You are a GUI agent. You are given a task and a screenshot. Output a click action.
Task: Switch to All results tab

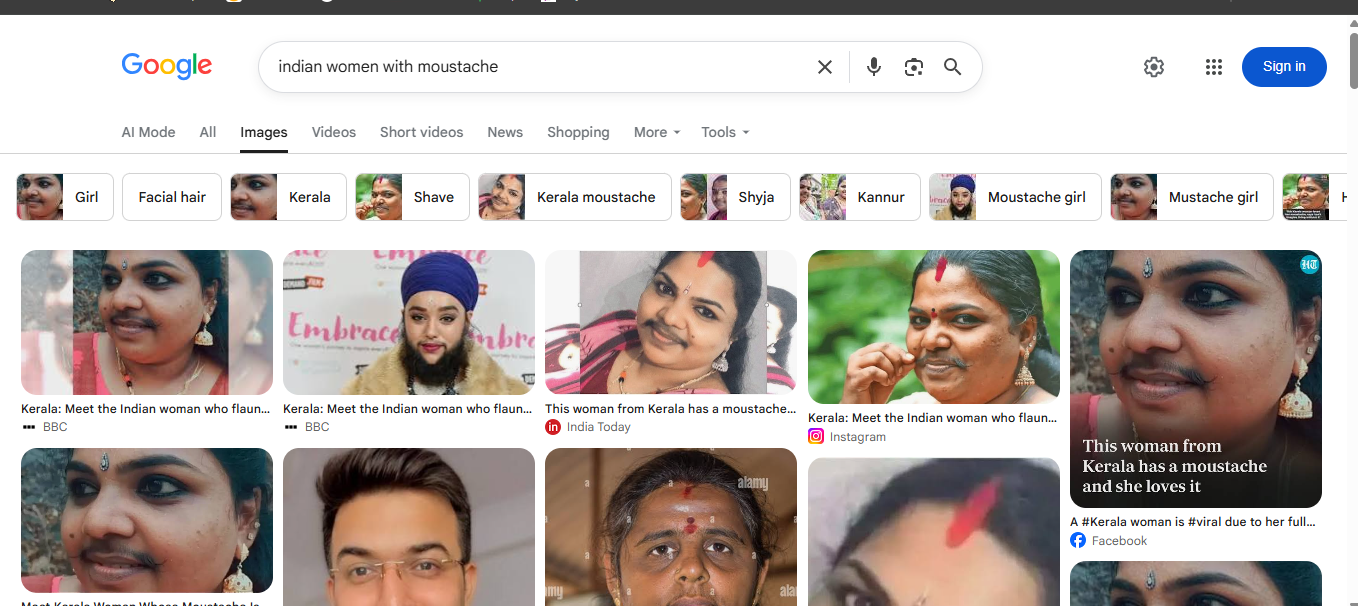click(x=208, y=132)
